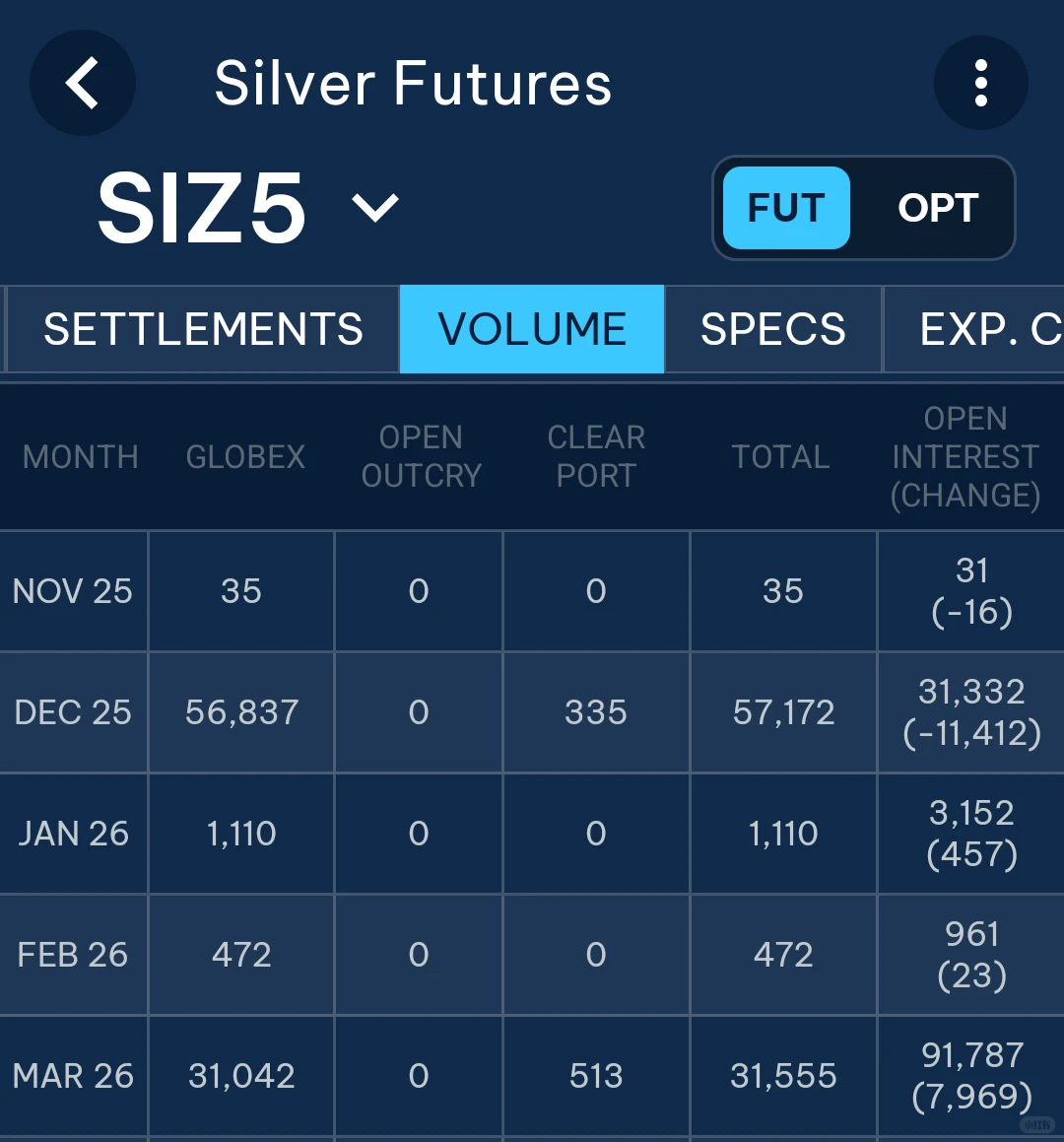
Task: Expand the SIZ5 contract dropdown chevron
Action: coord(375,208)
